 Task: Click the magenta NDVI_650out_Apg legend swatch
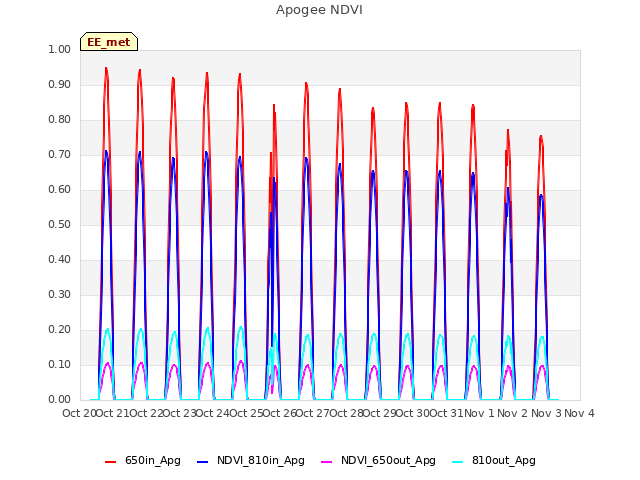(327, 462)
